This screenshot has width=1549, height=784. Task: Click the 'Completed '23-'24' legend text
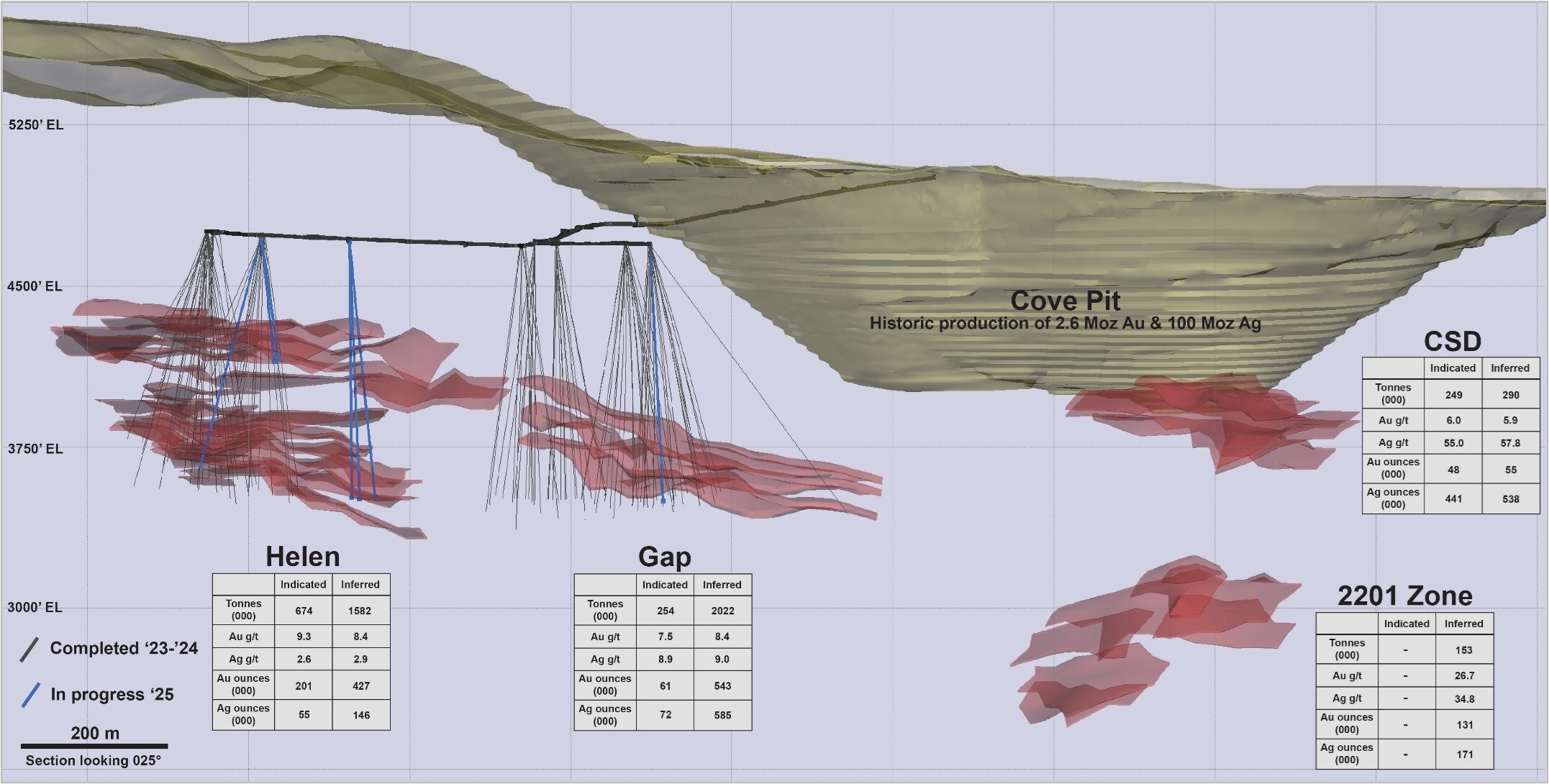(x=124, y=648)
